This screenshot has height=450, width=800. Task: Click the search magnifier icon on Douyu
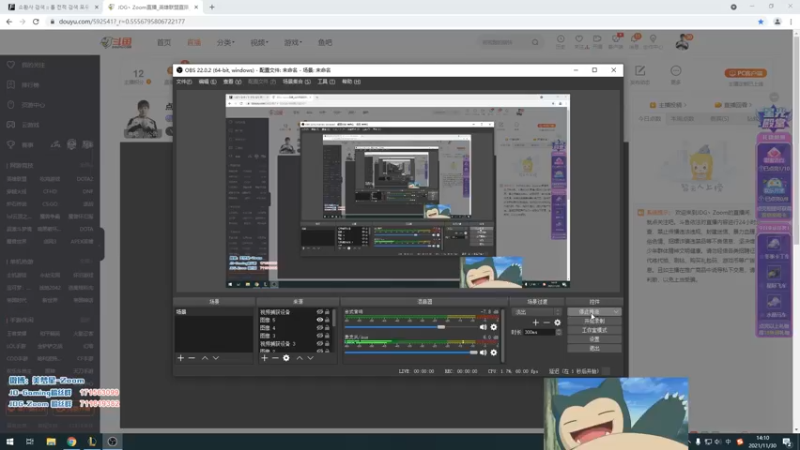tap(535, 42)
